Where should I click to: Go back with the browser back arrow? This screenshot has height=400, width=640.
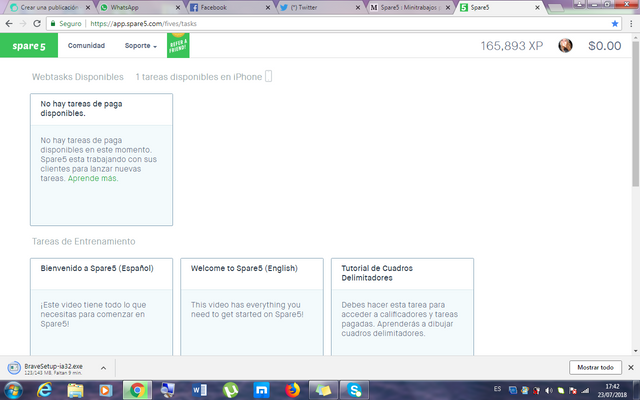coord(9,24)
